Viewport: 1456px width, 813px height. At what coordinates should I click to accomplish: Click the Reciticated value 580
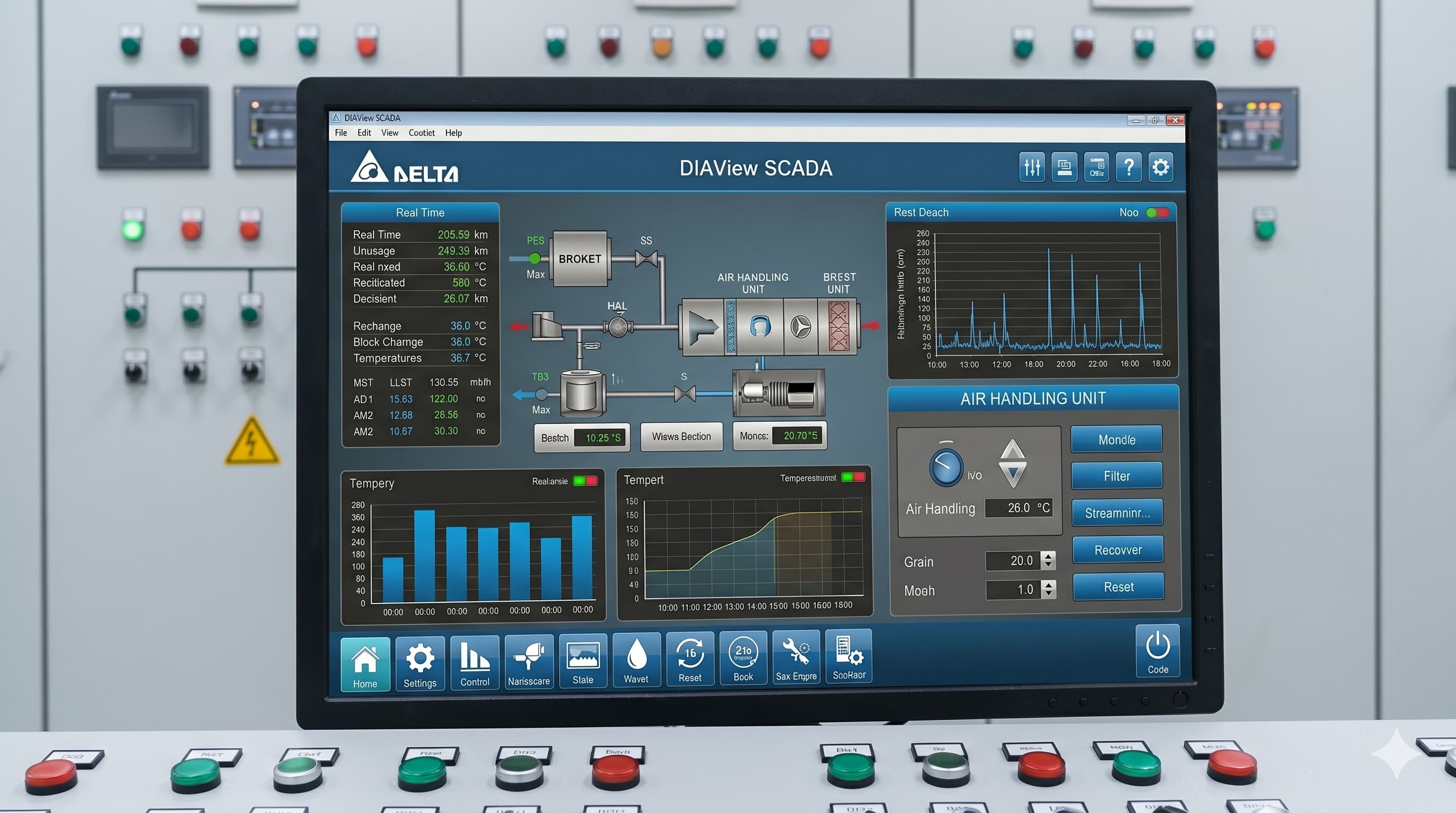click(x=461, y=283)
